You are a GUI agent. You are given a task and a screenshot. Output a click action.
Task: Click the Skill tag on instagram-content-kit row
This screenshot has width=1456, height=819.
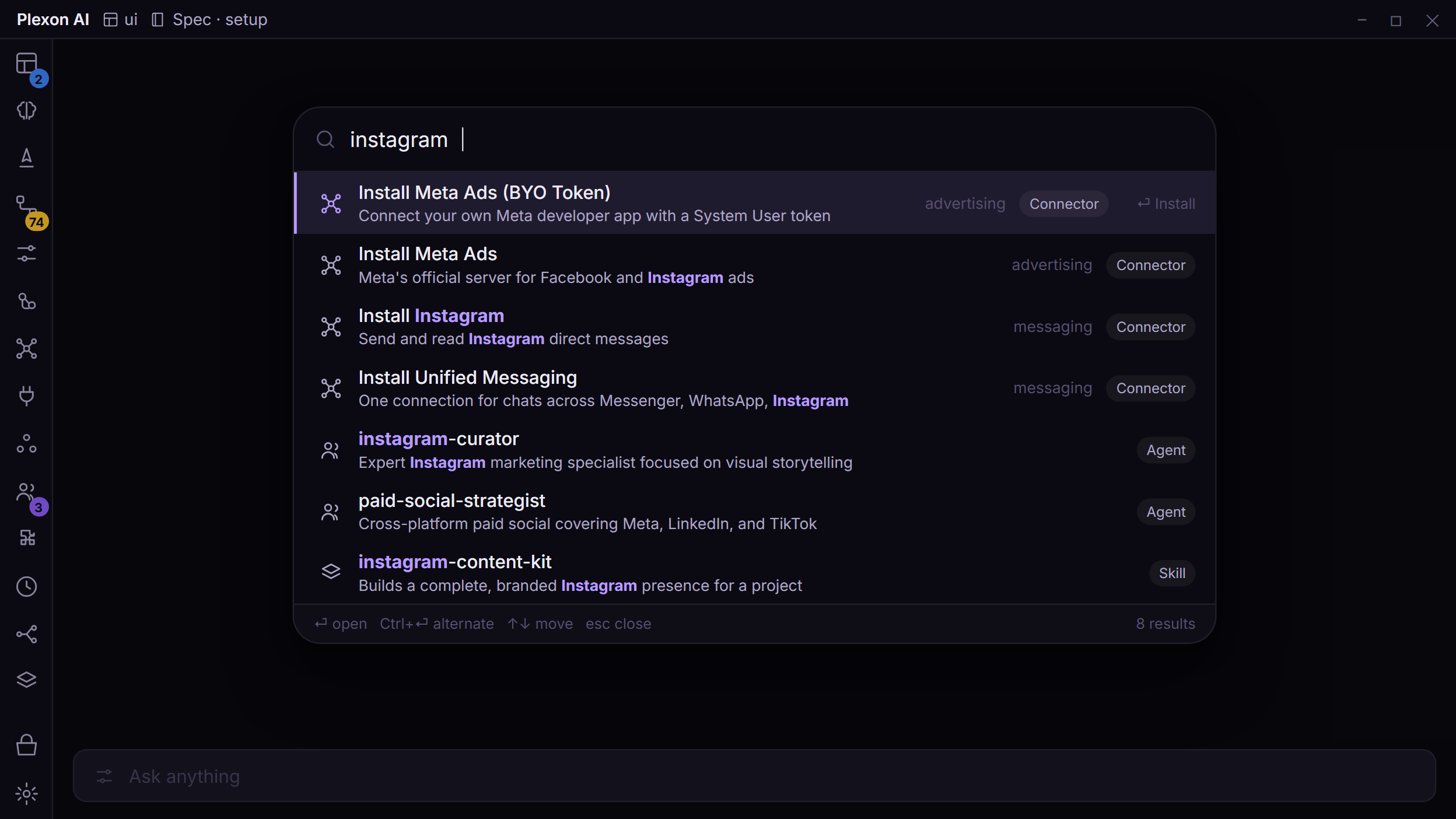click(1172, 573)
